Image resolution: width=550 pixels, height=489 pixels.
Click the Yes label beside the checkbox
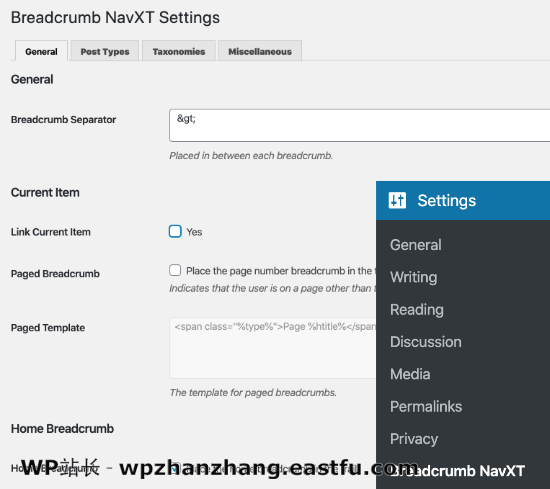(194, 232)
